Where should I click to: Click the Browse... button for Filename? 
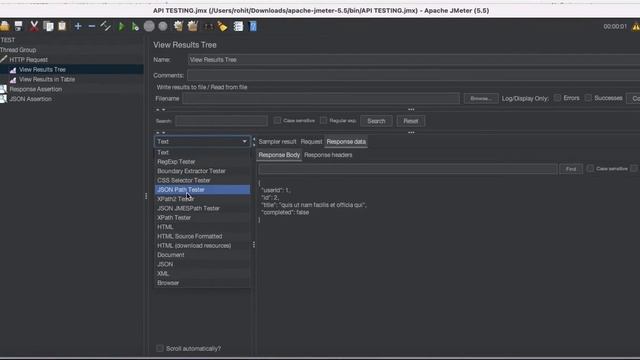pyautogui.click(x=480, y=98)
